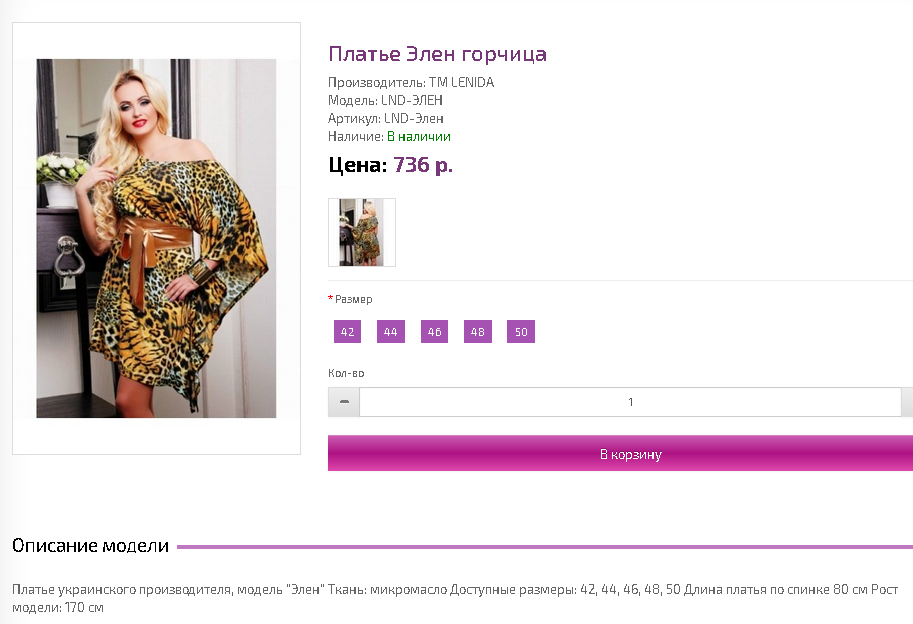Screen dimensions: 913x624
Task: Enlarge the main product photo
Action: coord(156,238)
